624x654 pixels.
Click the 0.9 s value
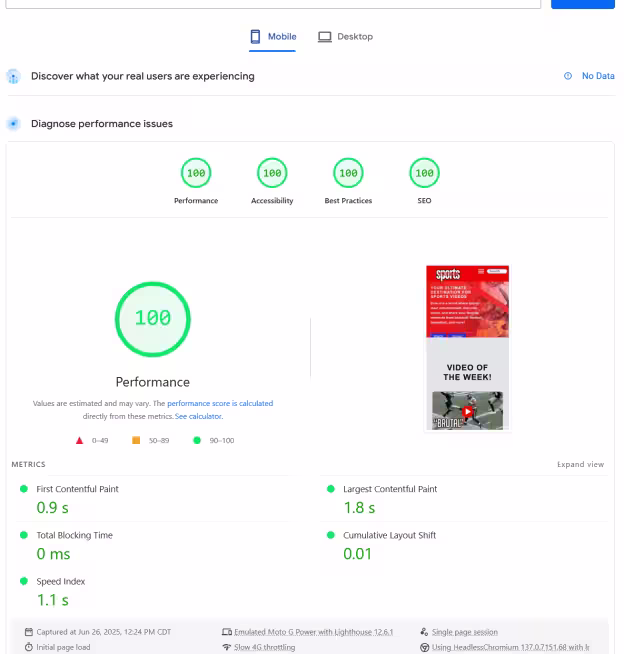pos(53,508)
